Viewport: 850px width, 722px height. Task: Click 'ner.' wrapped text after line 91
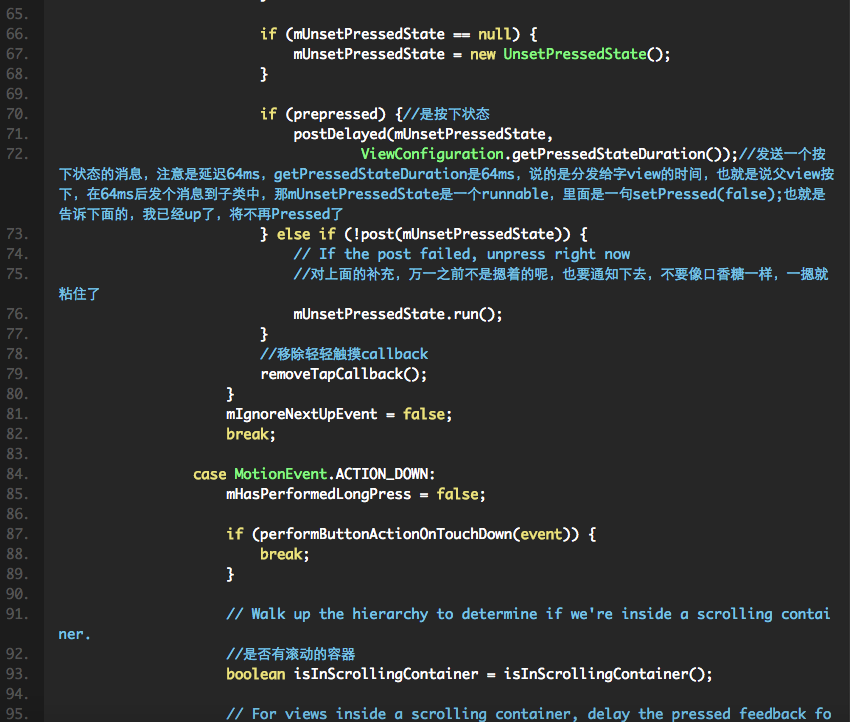[74, 634]
